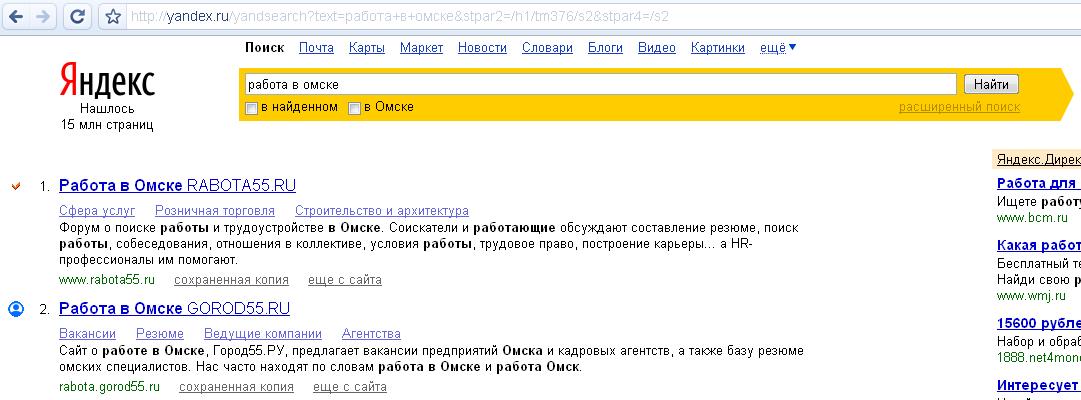Open the Агентства sublink
The height and width of the screenshot is (400, 1081).
point(371,334)
